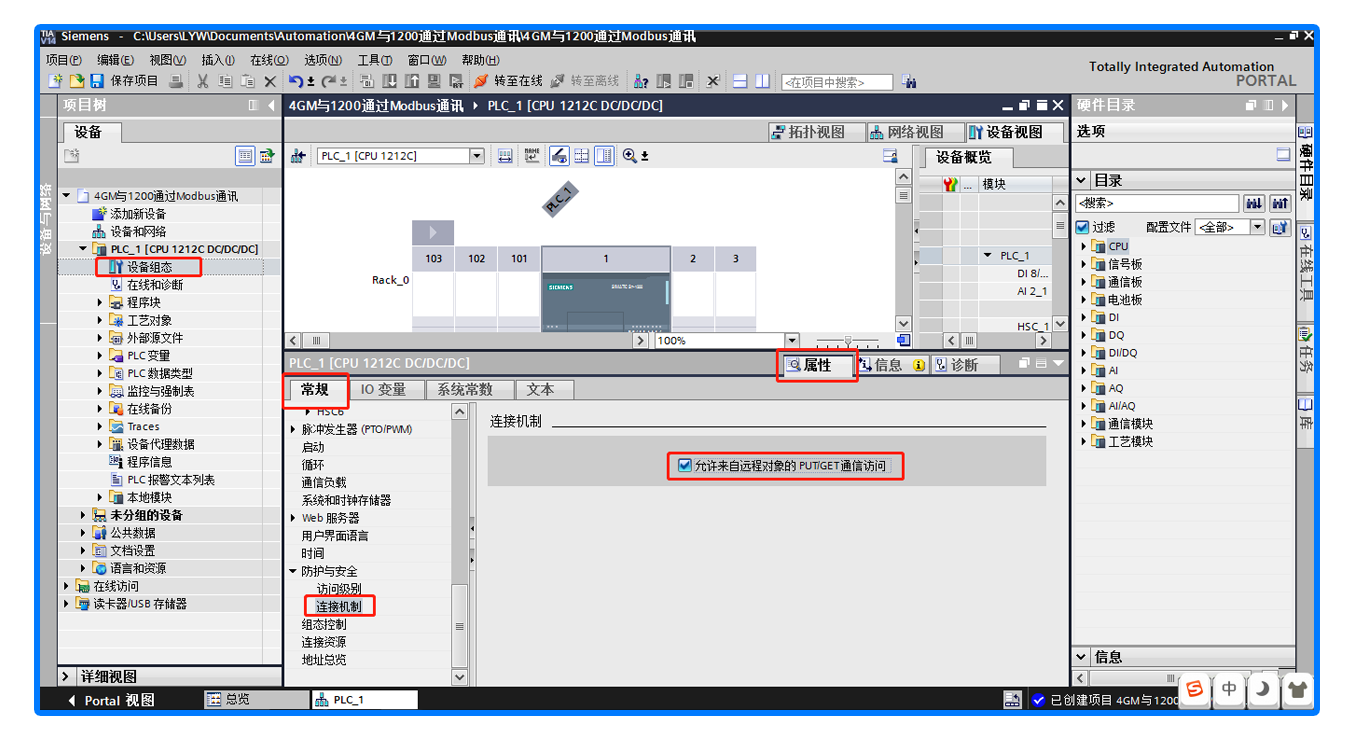Select 连接机制 in properties navigation
Screen dimensions: 1366x729
tap(339, 606)
